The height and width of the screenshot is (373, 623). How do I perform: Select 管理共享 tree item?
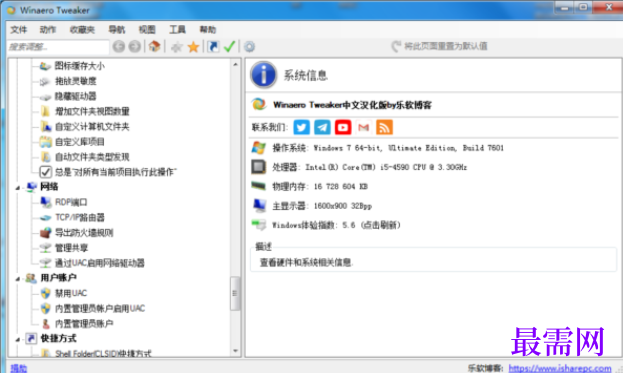tap(71, 248)
